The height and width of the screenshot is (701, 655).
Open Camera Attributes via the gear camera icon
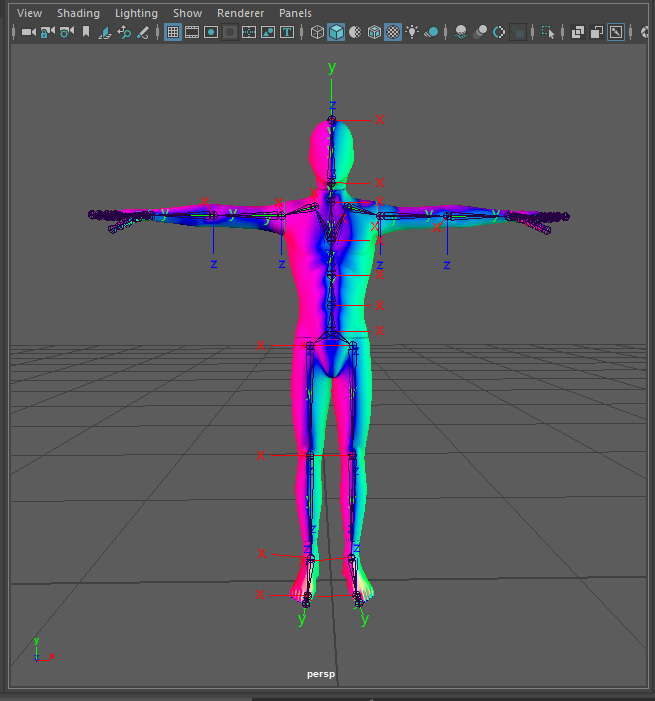pyautogui.click(x=67, y=32)
